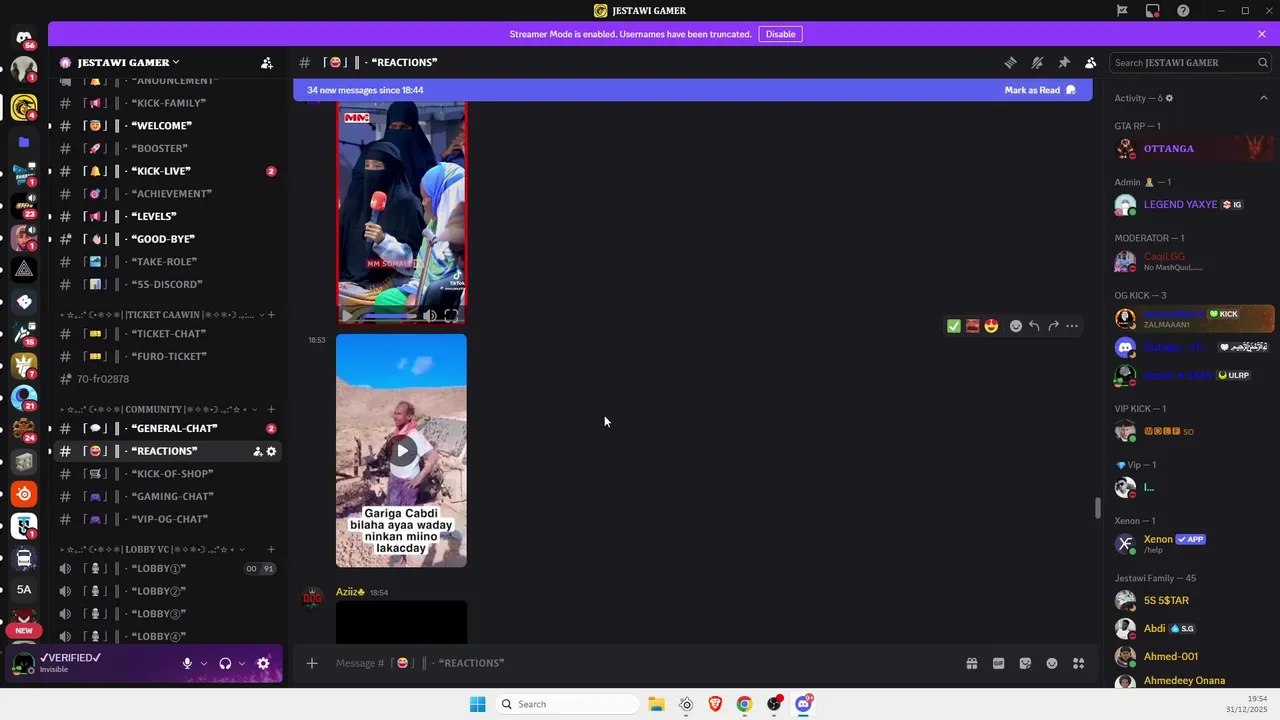The image size is (1280, 720).
Task: Open File Explorer from taskbar
Action: tap(656, 704)
